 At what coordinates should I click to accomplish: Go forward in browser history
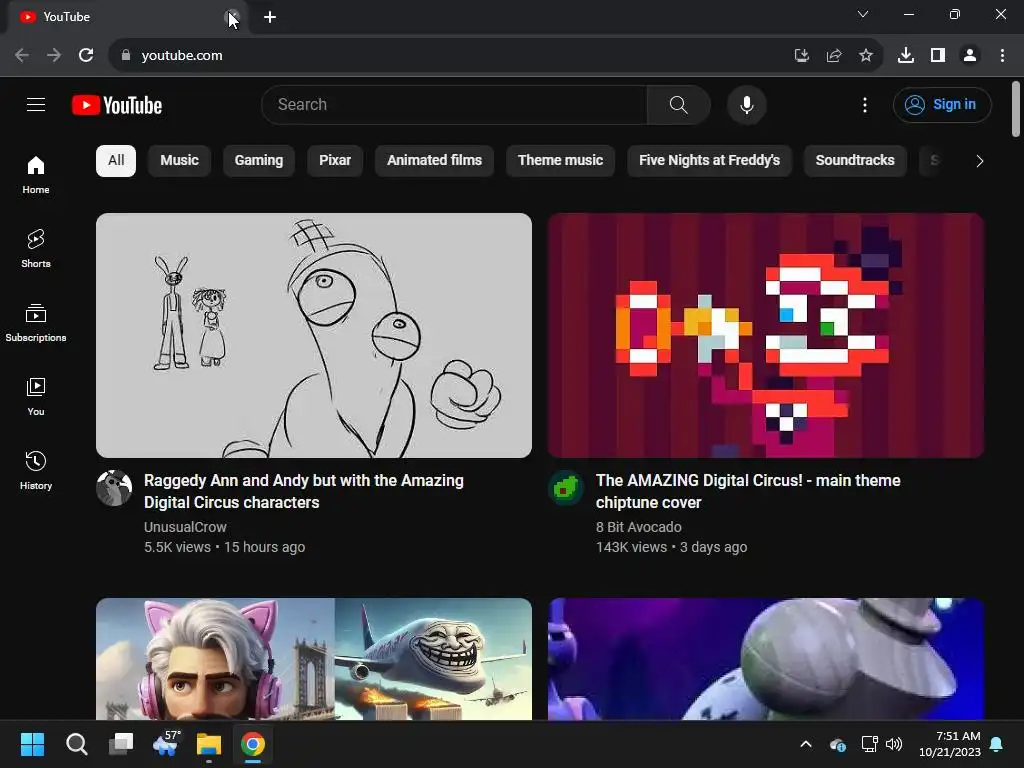click(x=54, y=56)
